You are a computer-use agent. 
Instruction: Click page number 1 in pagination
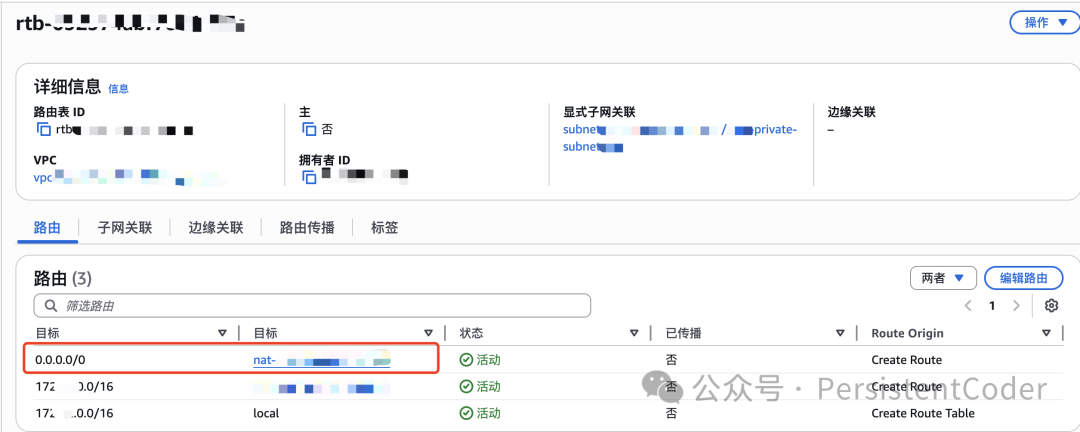click(992, 306)
